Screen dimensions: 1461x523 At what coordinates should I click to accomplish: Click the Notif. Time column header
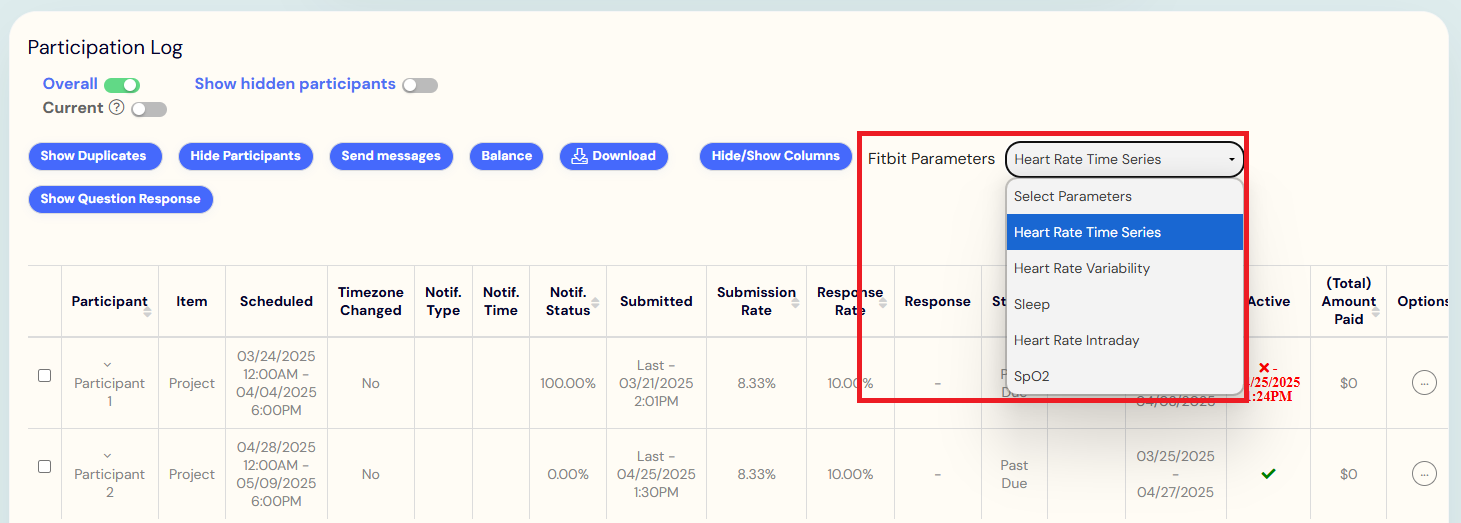click(501, 301)
